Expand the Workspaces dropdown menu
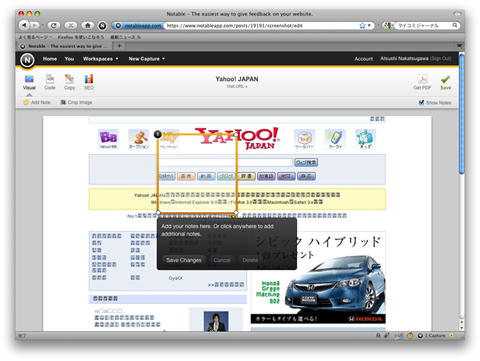The height and width of the screenshot is (361, 480). [x=100, y=59]
